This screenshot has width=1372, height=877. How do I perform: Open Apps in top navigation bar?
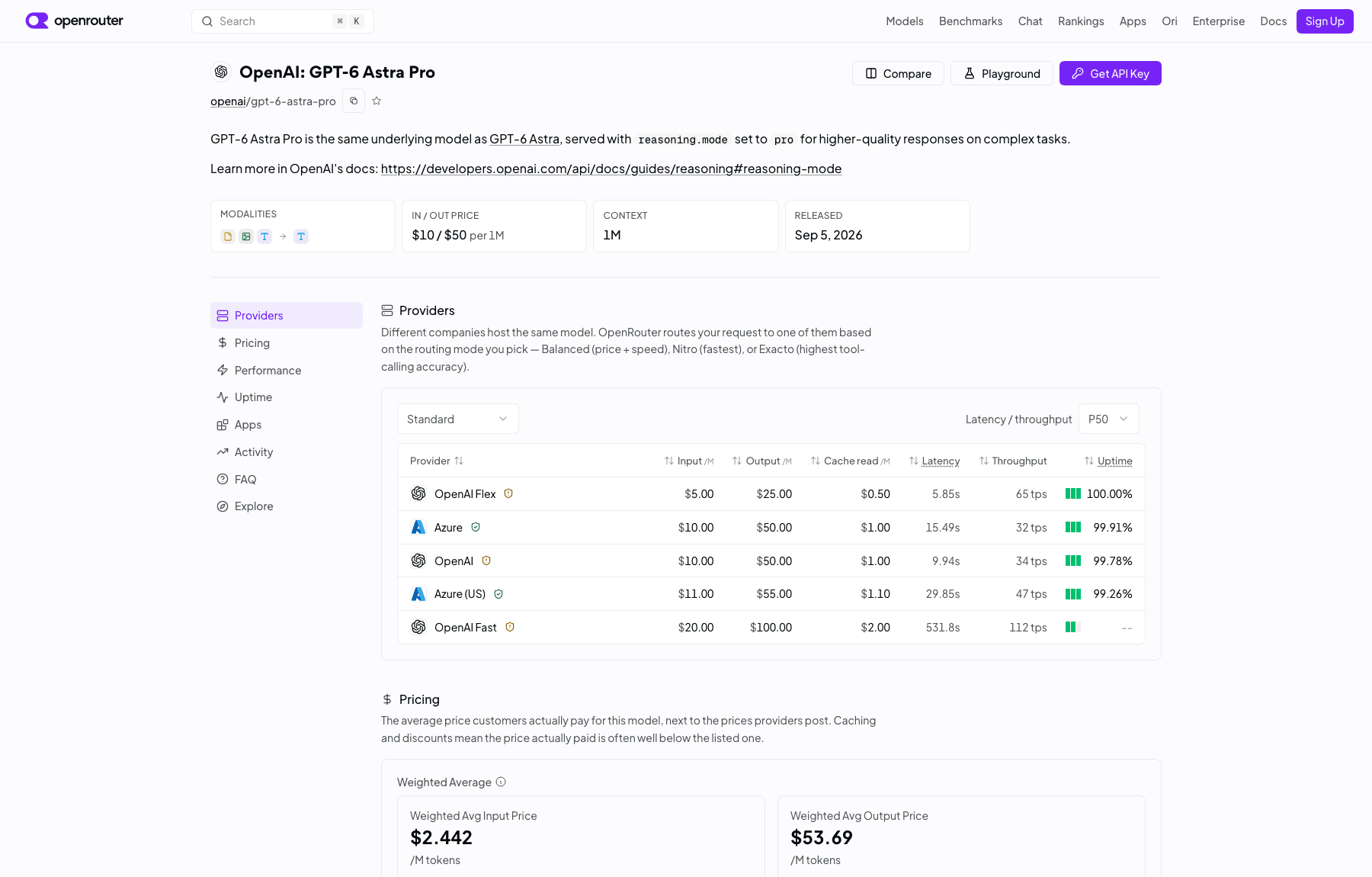[1133, 21]
